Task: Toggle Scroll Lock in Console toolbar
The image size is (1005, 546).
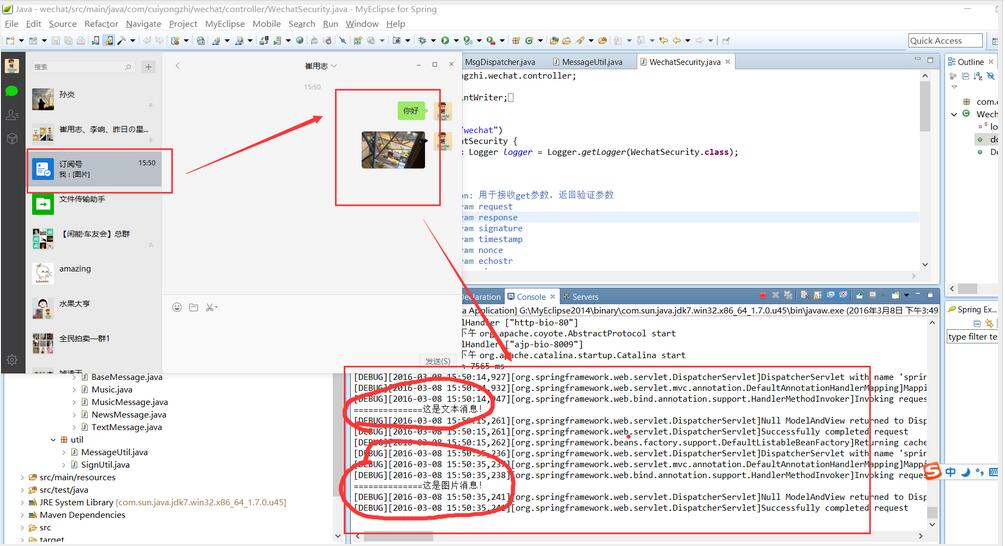Action: (817, 295)
